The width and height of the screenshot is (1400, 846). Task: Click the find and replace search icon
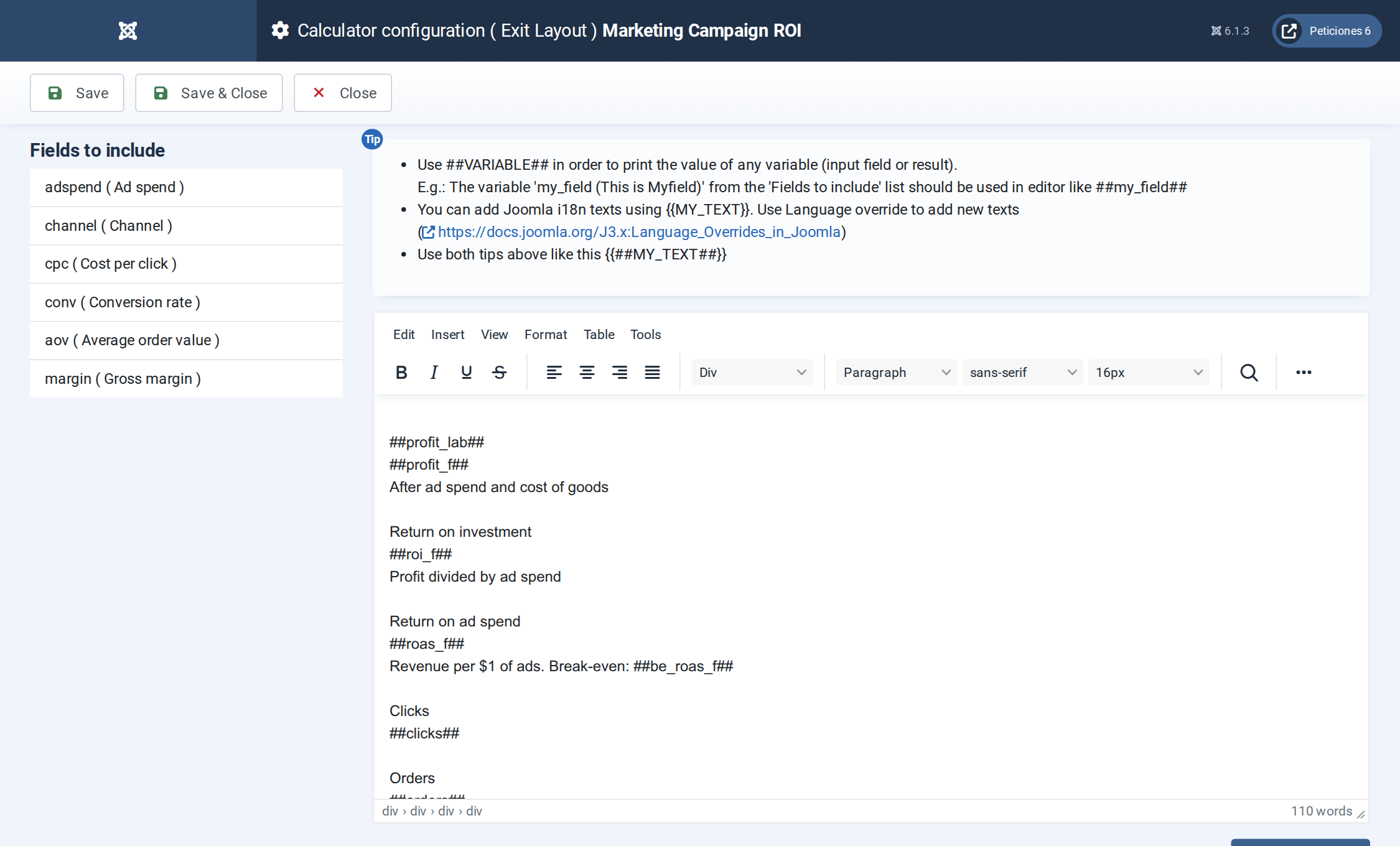tap(1249, 373)
